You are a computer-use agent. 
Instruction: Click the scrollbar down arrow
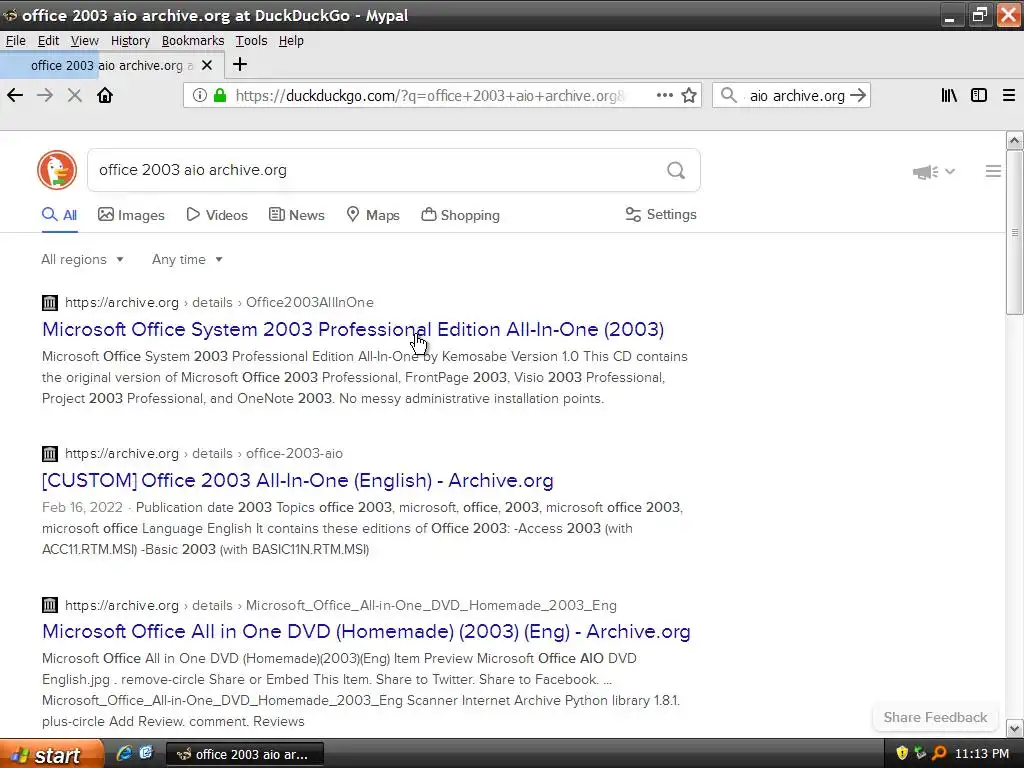pos(1014,728)
